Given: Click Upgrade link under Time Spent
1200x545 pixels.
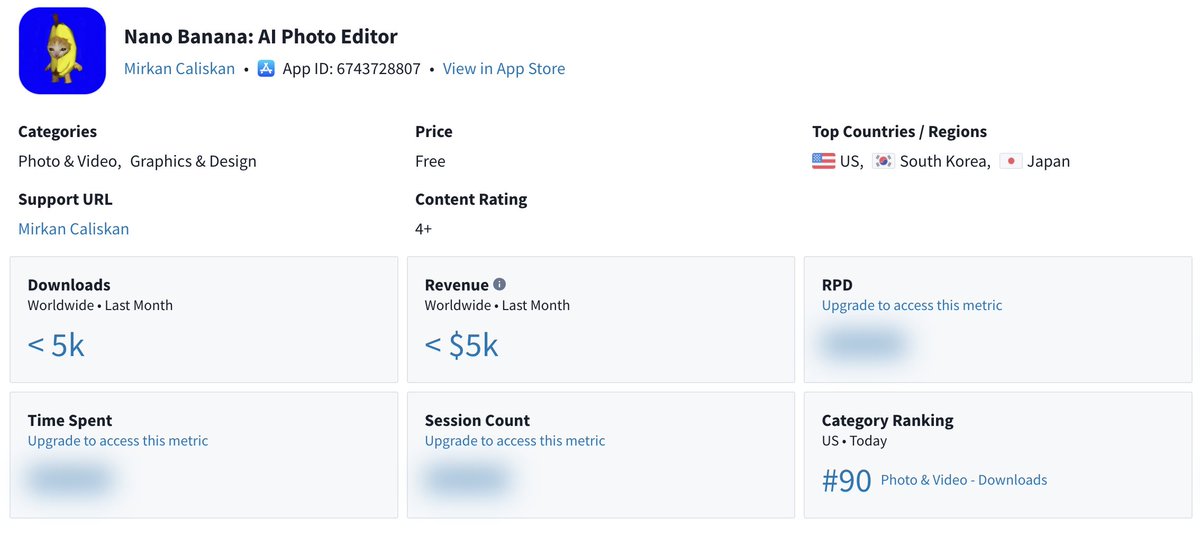Looking at the screenshot, I should (x=118, y=440).
